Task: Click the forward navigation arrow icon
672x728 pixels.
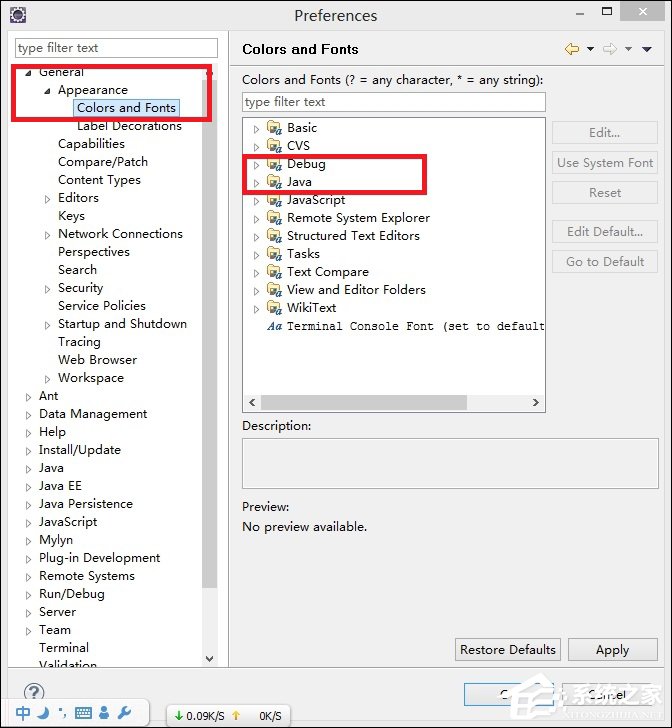Action: pos(610,49)
